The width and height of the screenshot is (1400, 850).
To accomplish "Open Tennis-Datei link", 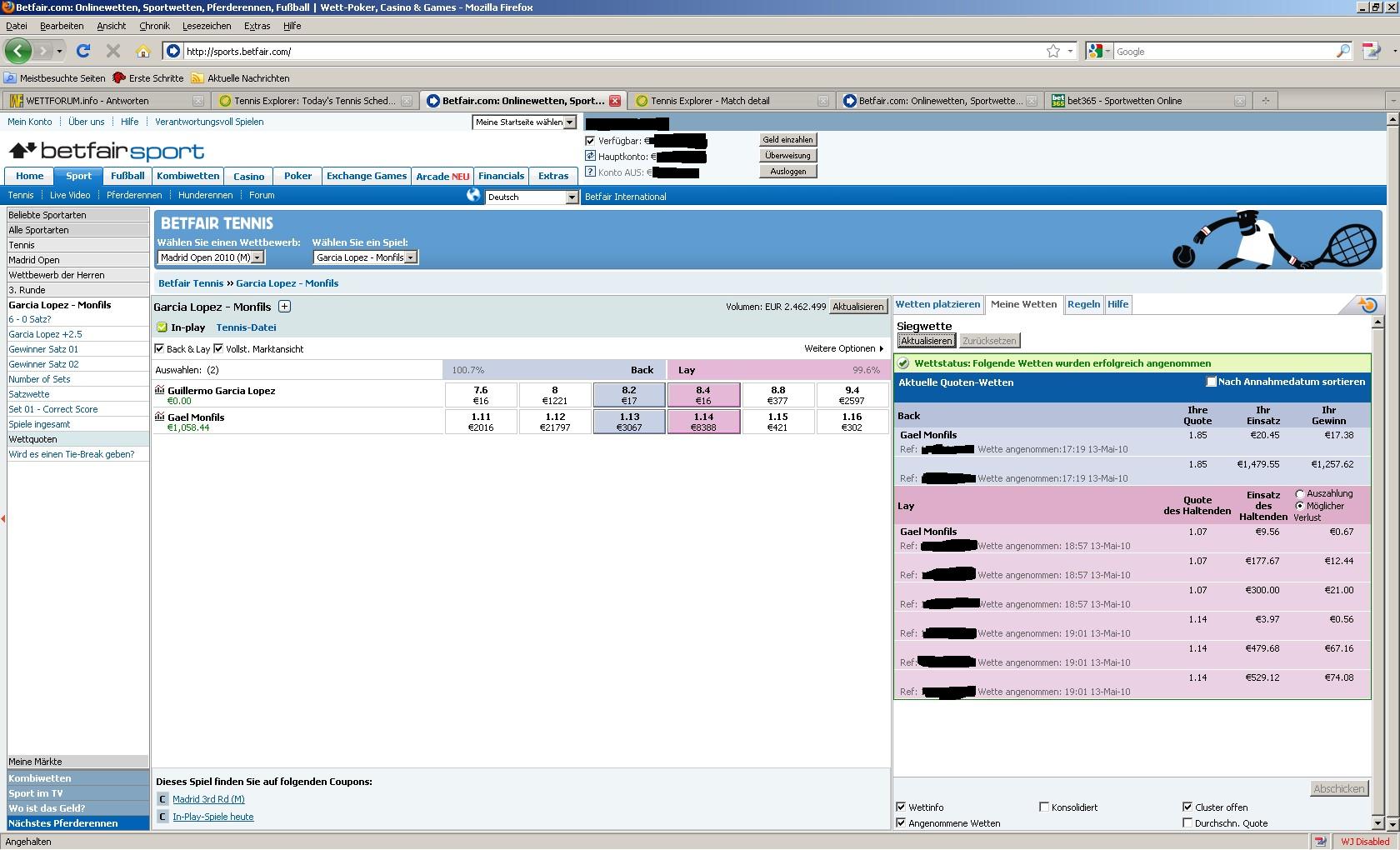I will tap(246, 327).
